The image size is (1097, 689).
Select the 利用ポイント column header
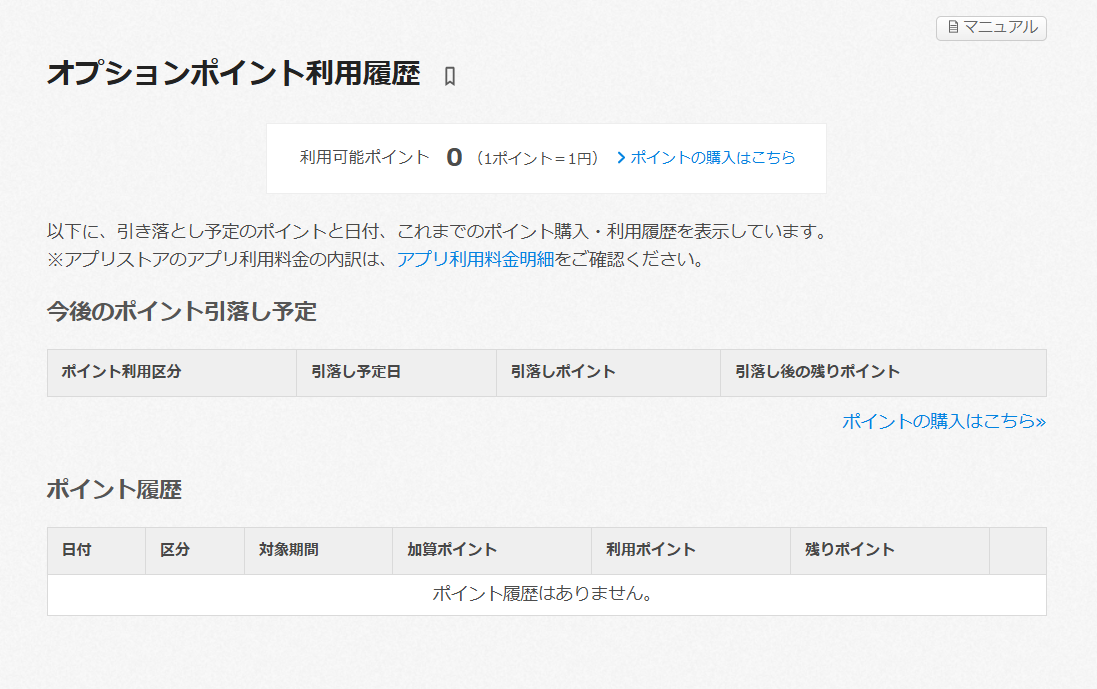[651, 550]
